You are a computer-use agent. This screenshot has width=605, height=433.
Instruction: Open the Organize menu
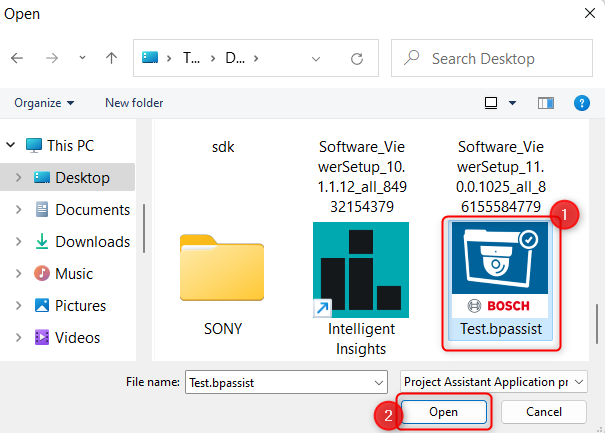pos(44,103)
